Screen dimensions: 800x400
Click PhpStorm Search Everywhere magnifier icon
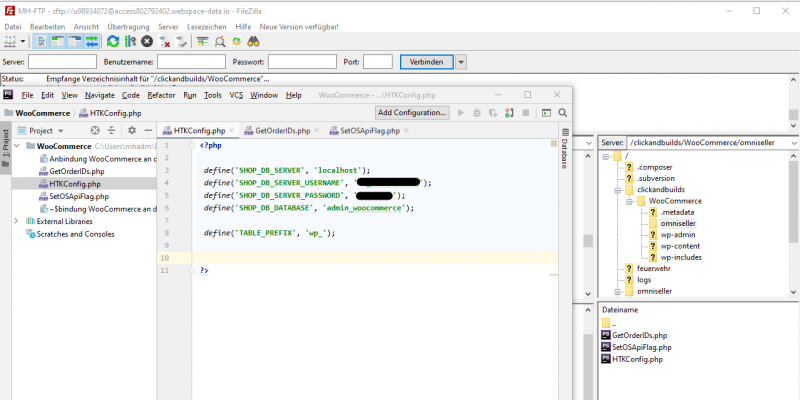(x=563, y=113)
